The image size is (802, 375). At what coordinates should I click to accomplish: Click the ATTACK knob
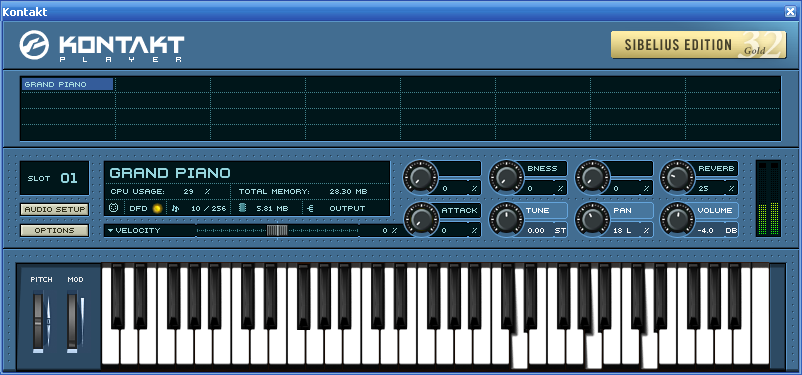tap(420, 219)
